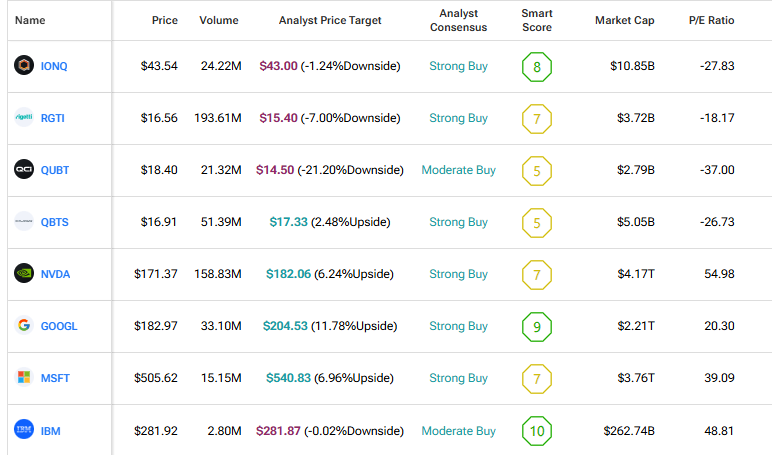Click the Microsoft logo icon
Screen dimensions: 772x455
tap(24, 378)
